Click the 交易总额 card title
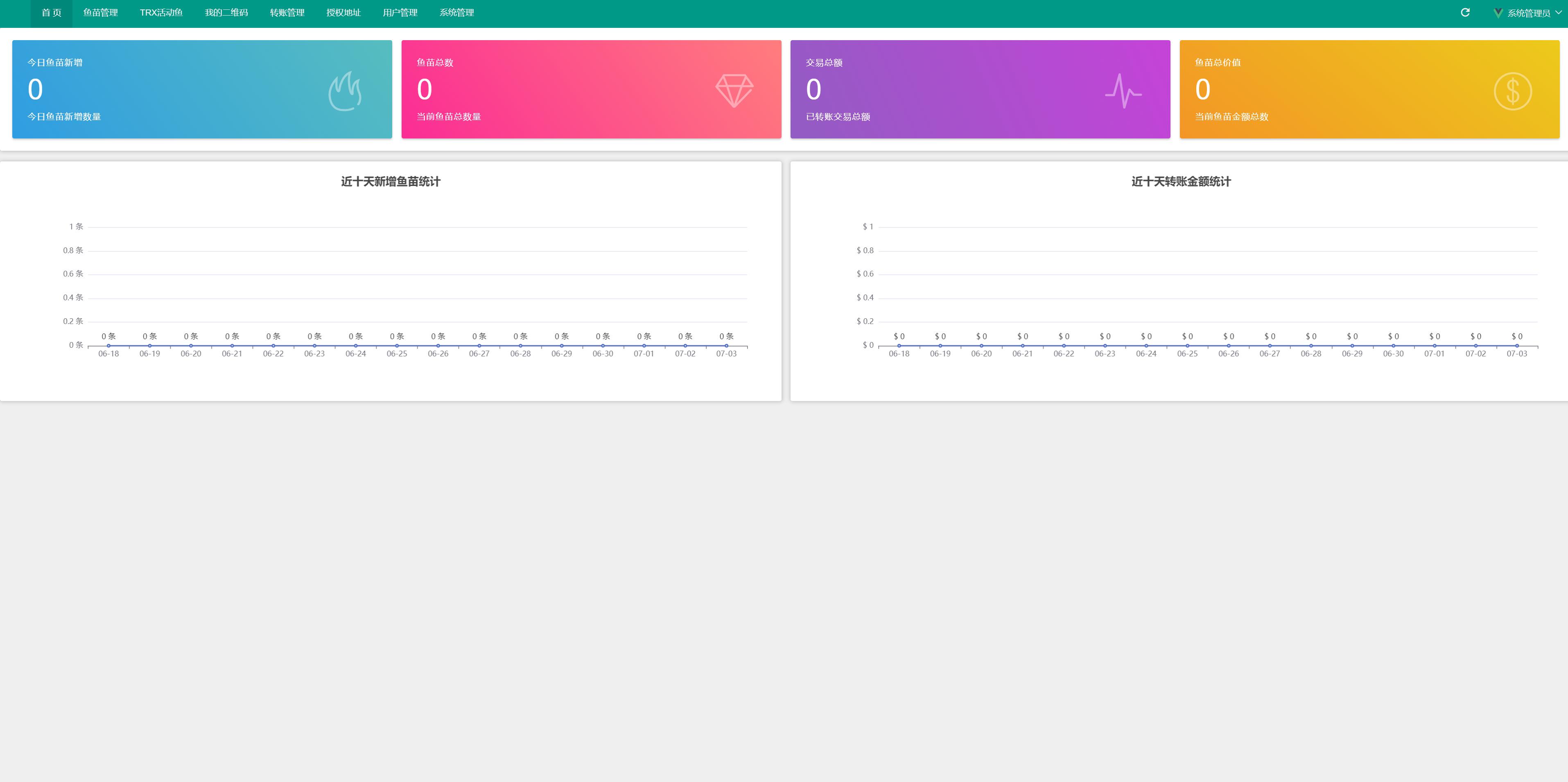Screen dimensions: 1568x782 point(824,63)
